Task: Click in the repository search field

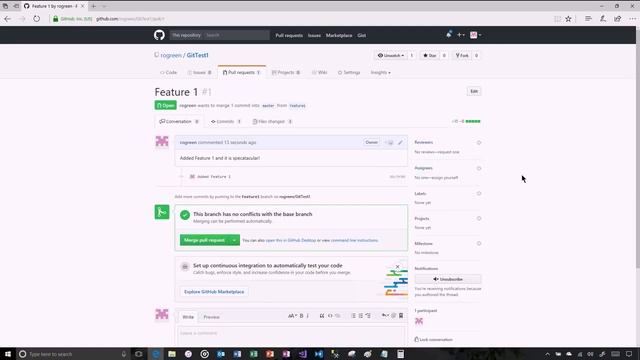Action: pos(236,35)
